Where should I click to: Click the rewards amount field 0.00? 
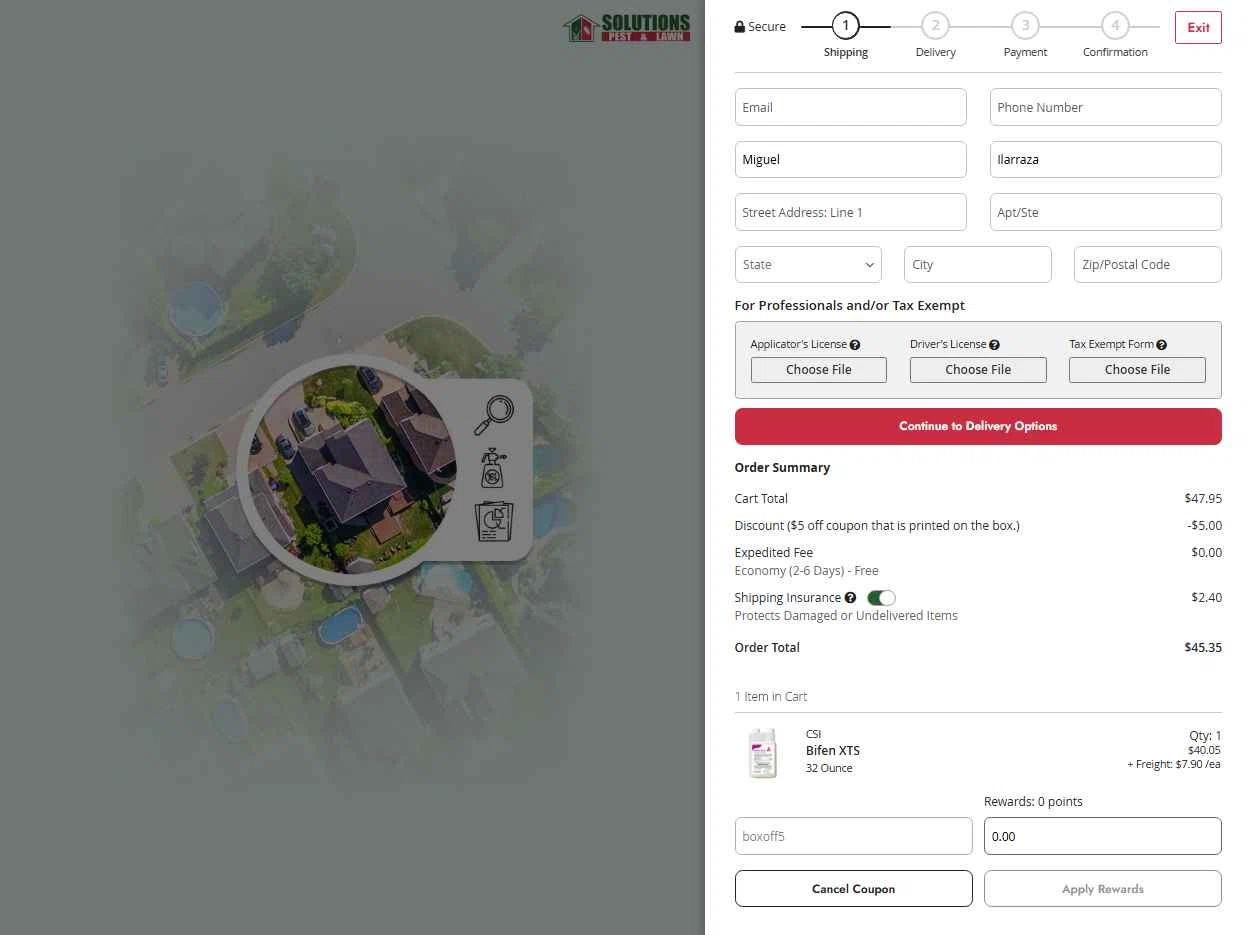[x=1103, y=836]
